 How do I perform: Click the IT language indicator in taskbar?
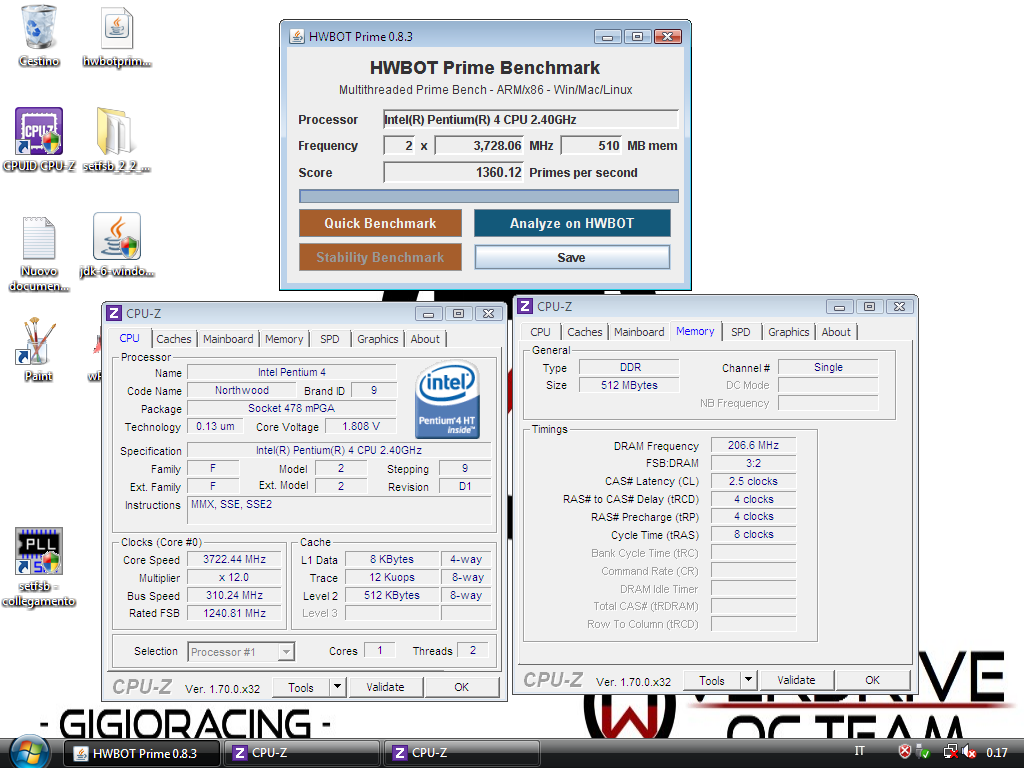[x=859, y=751]
